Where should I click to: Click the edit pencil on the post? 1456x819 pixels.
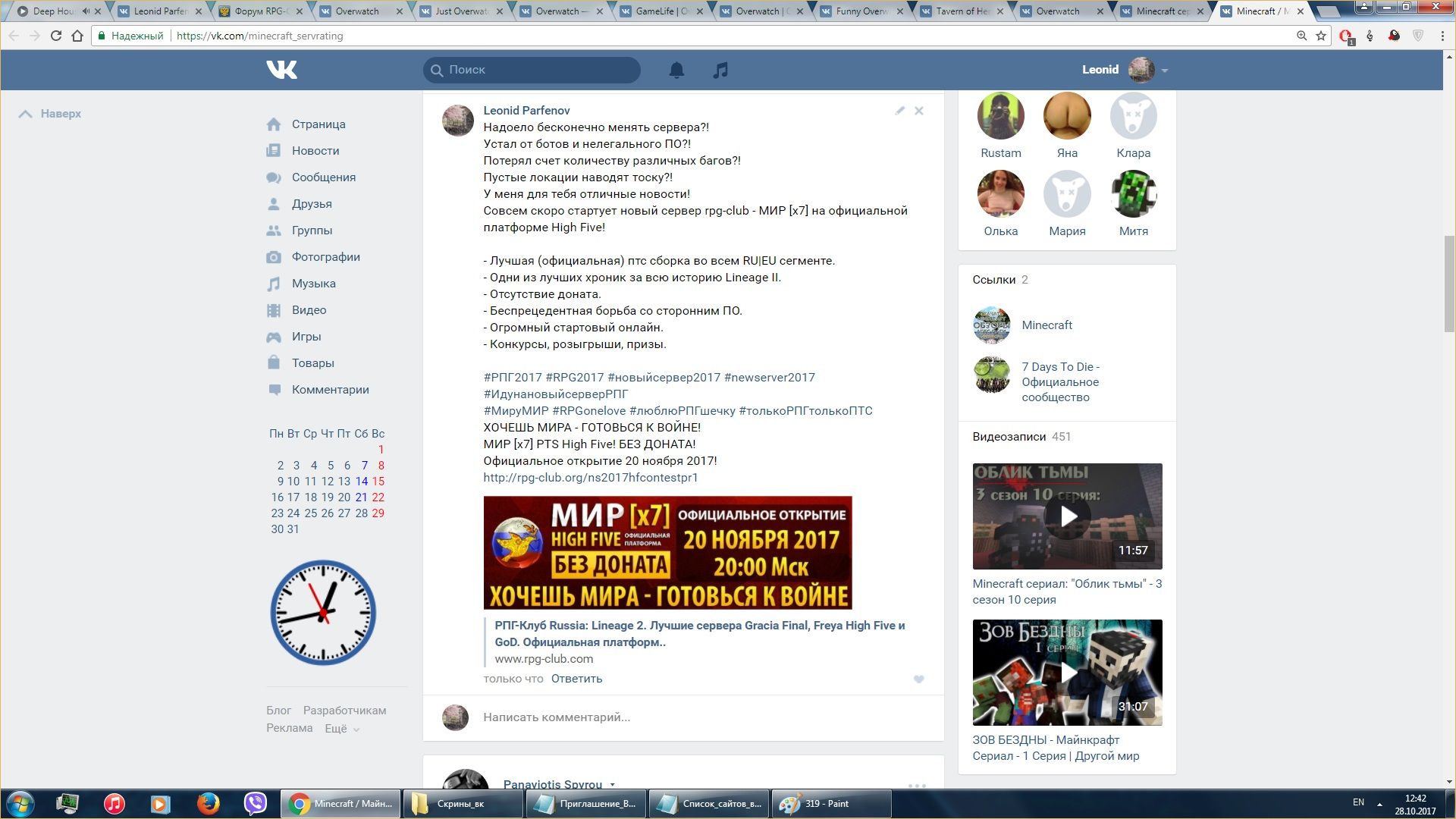899,111
